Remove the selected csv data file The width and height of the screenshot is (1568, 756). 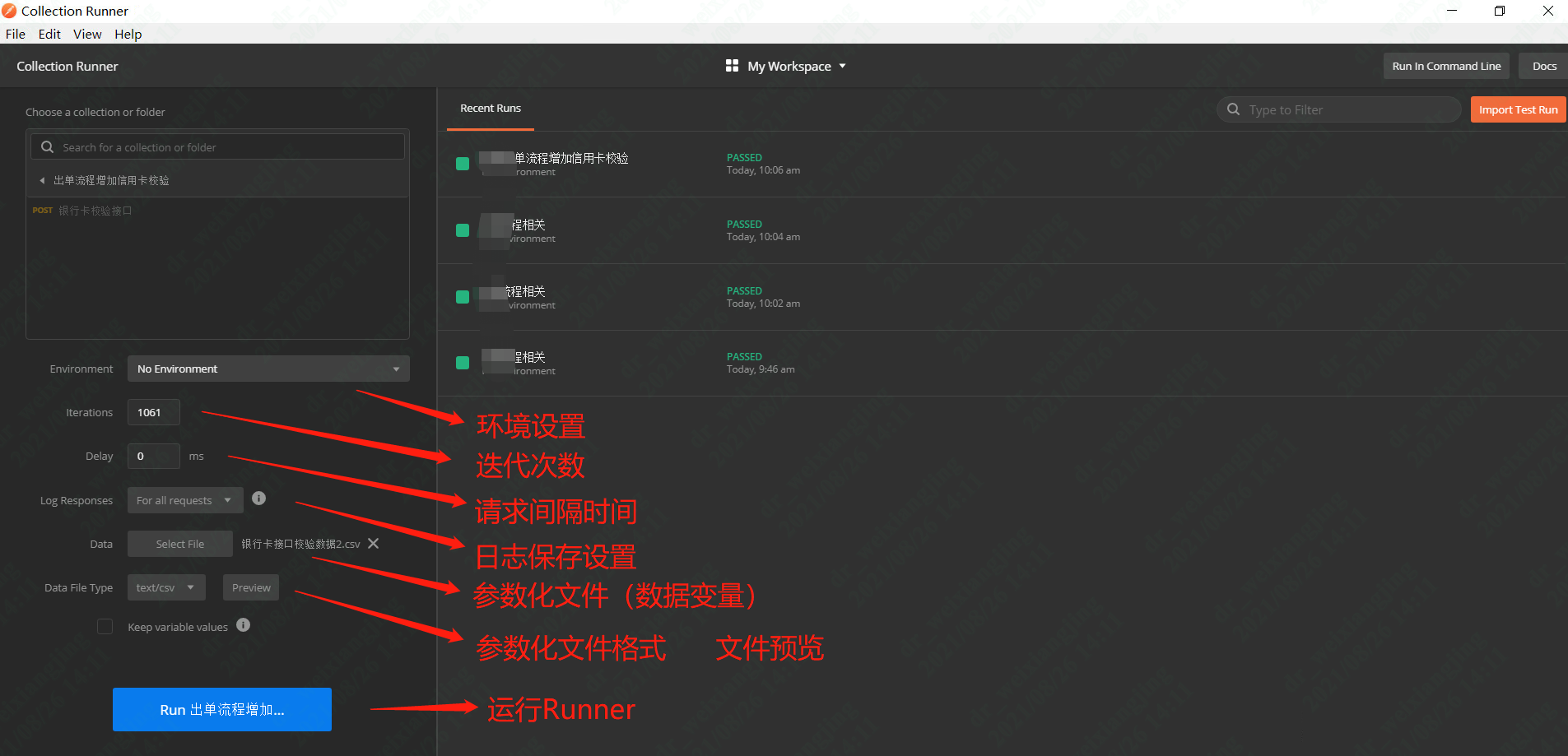click(373, 544)
